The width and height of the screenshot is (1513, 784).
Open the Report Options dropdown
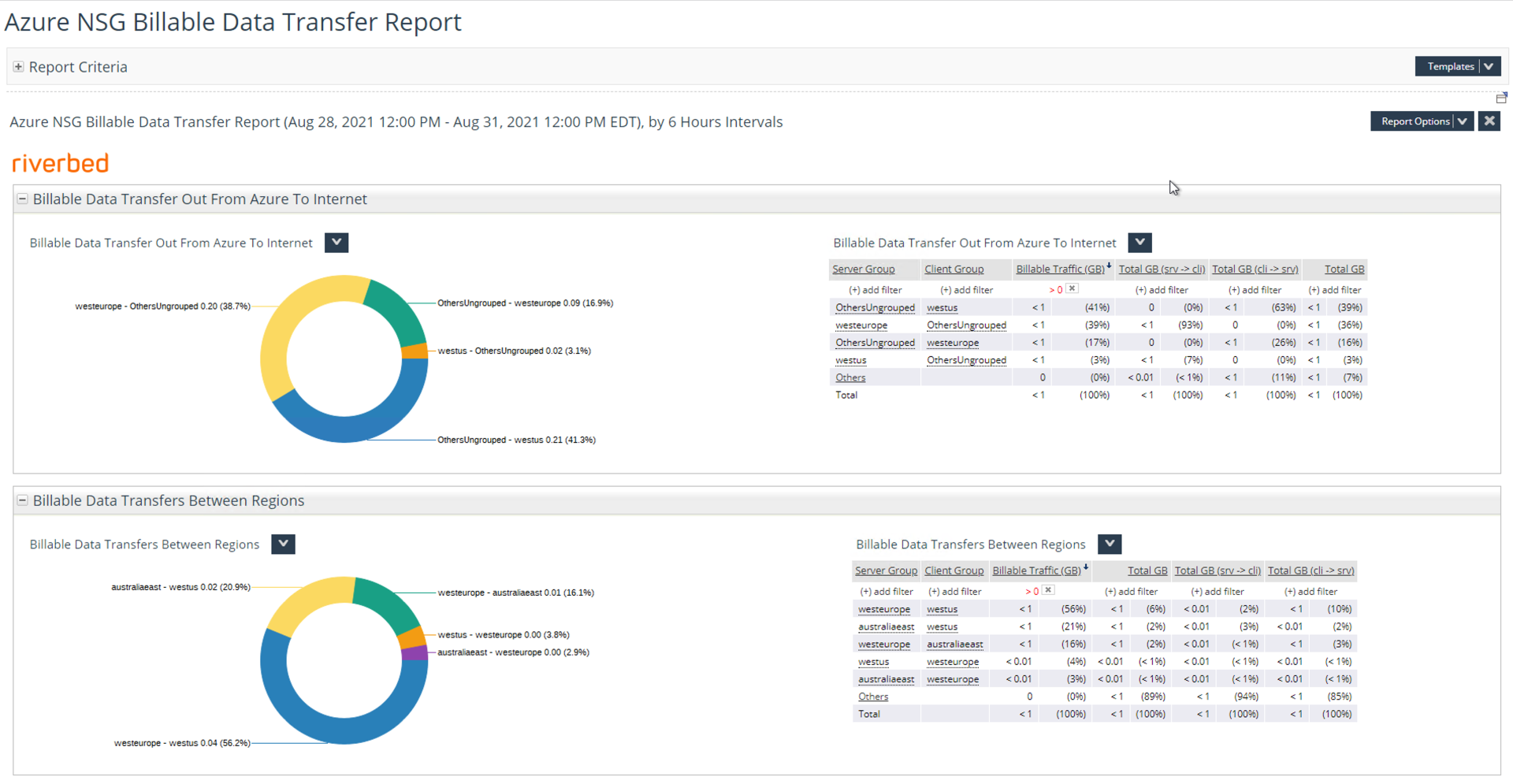click(1421, 121)
